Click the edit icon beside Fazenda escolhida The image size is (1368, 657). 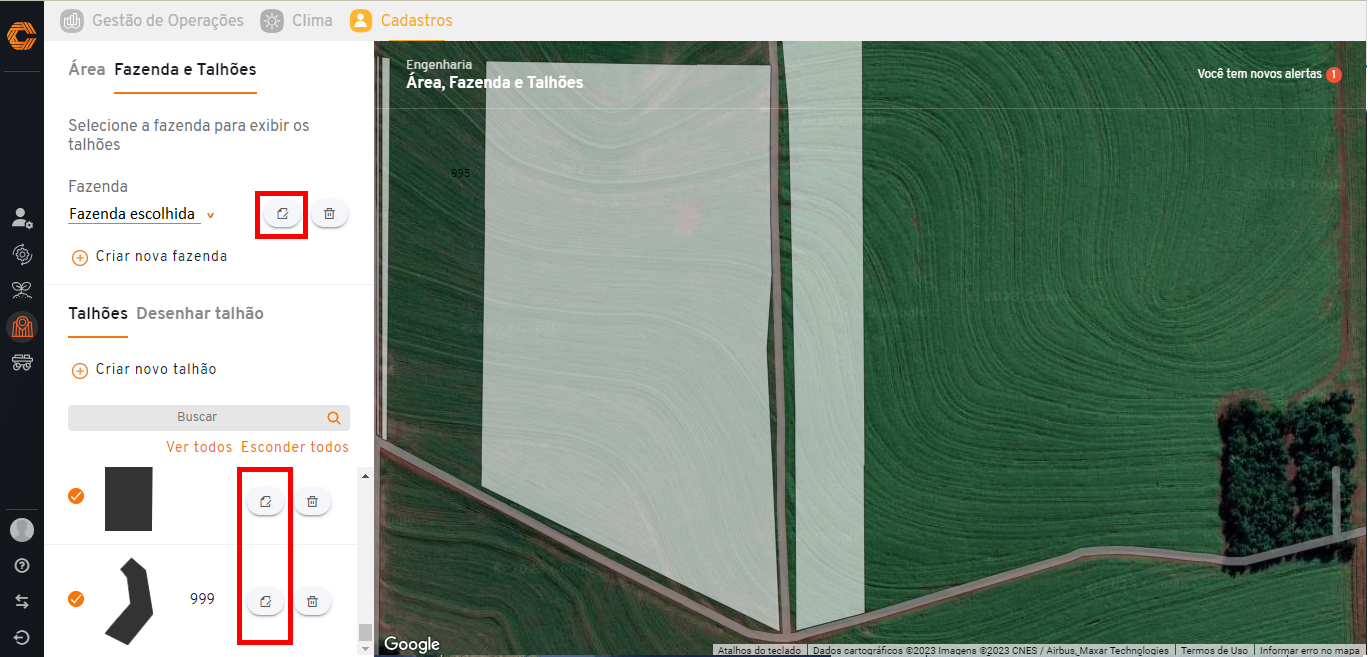[282, 214]
